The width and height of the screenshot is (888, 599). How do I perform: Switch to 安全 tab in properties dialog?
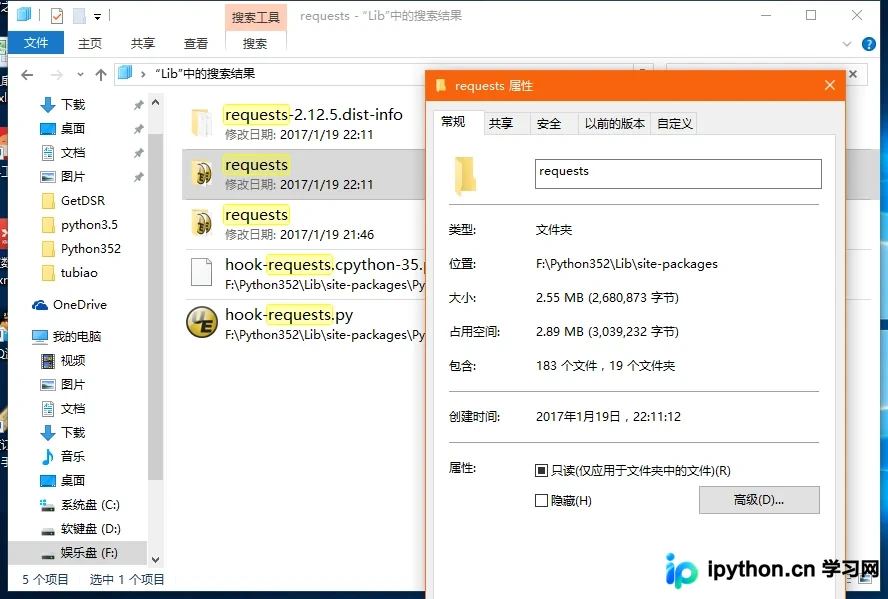[548, 123]
